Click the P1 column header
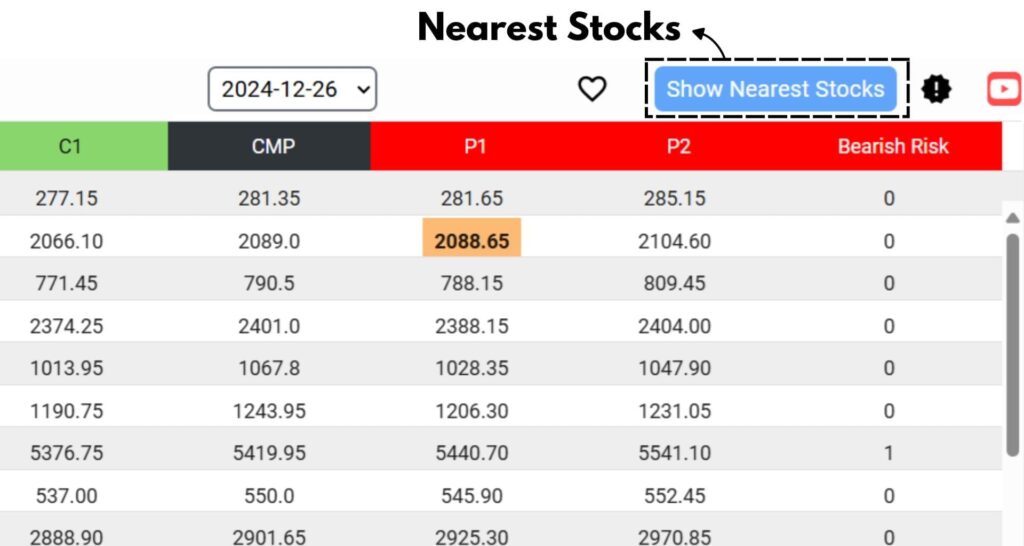1024x546 pixels. [x=475, y=146]
